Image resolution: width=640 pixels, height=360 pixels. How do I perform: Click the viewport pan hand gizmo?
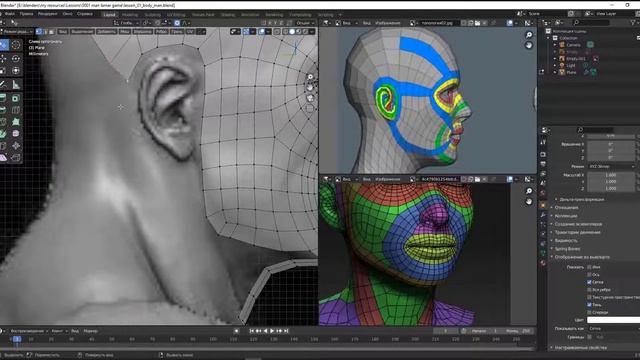[310, 87]
